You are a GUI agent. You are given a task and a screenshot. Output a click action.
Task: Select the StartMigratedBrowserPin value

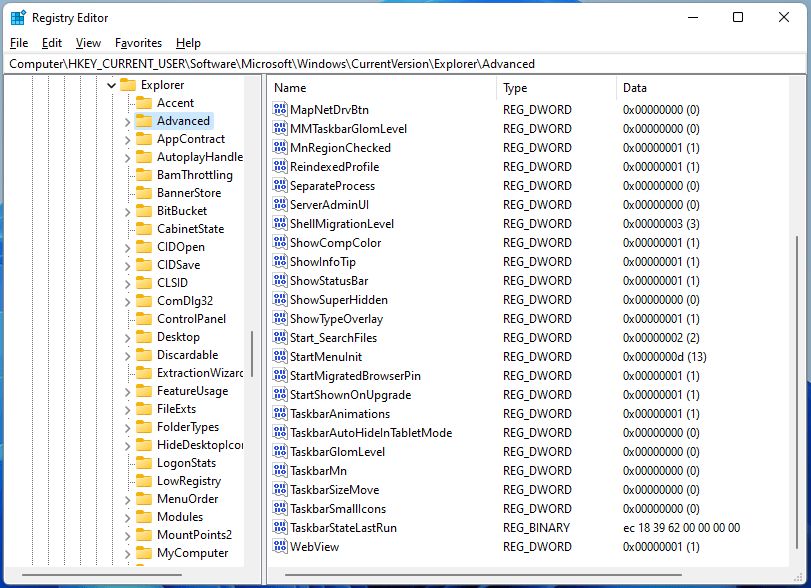coord(355,375)
